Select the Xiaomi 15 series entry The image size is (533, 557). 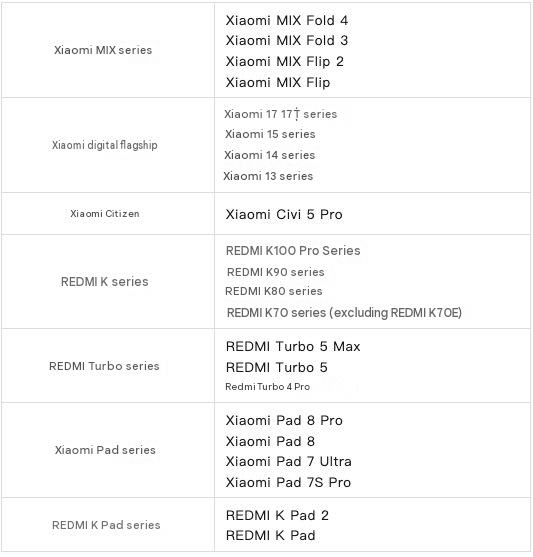[270, 134]
